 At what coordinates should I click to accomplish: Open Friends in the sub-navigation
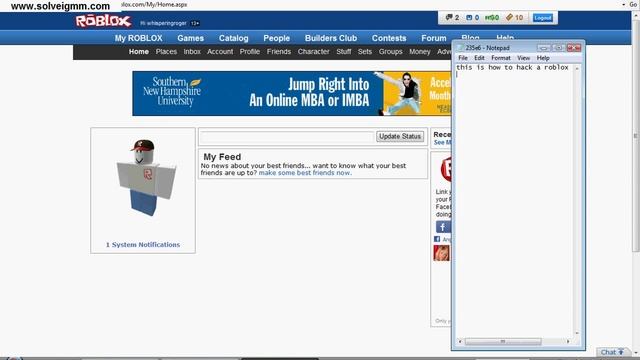click(x=279, y=52)
